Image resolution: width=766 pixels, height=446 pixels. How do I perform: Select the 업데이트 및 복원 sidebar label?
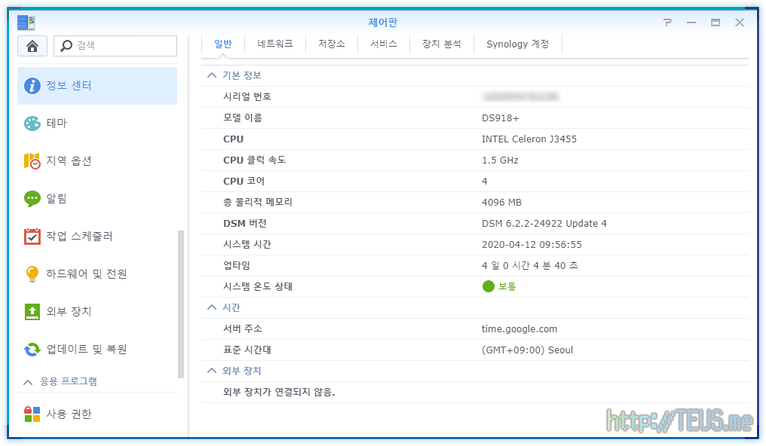pos(86,349)
